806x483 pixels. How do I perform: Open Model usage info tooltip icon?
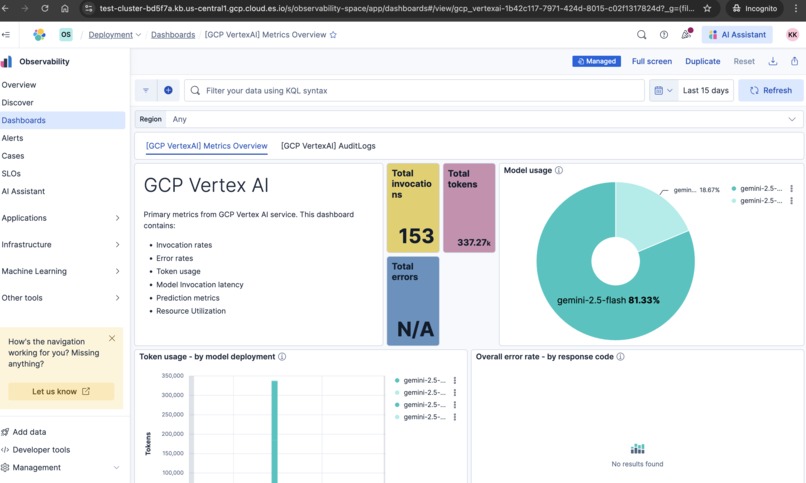tap(559, 170)
